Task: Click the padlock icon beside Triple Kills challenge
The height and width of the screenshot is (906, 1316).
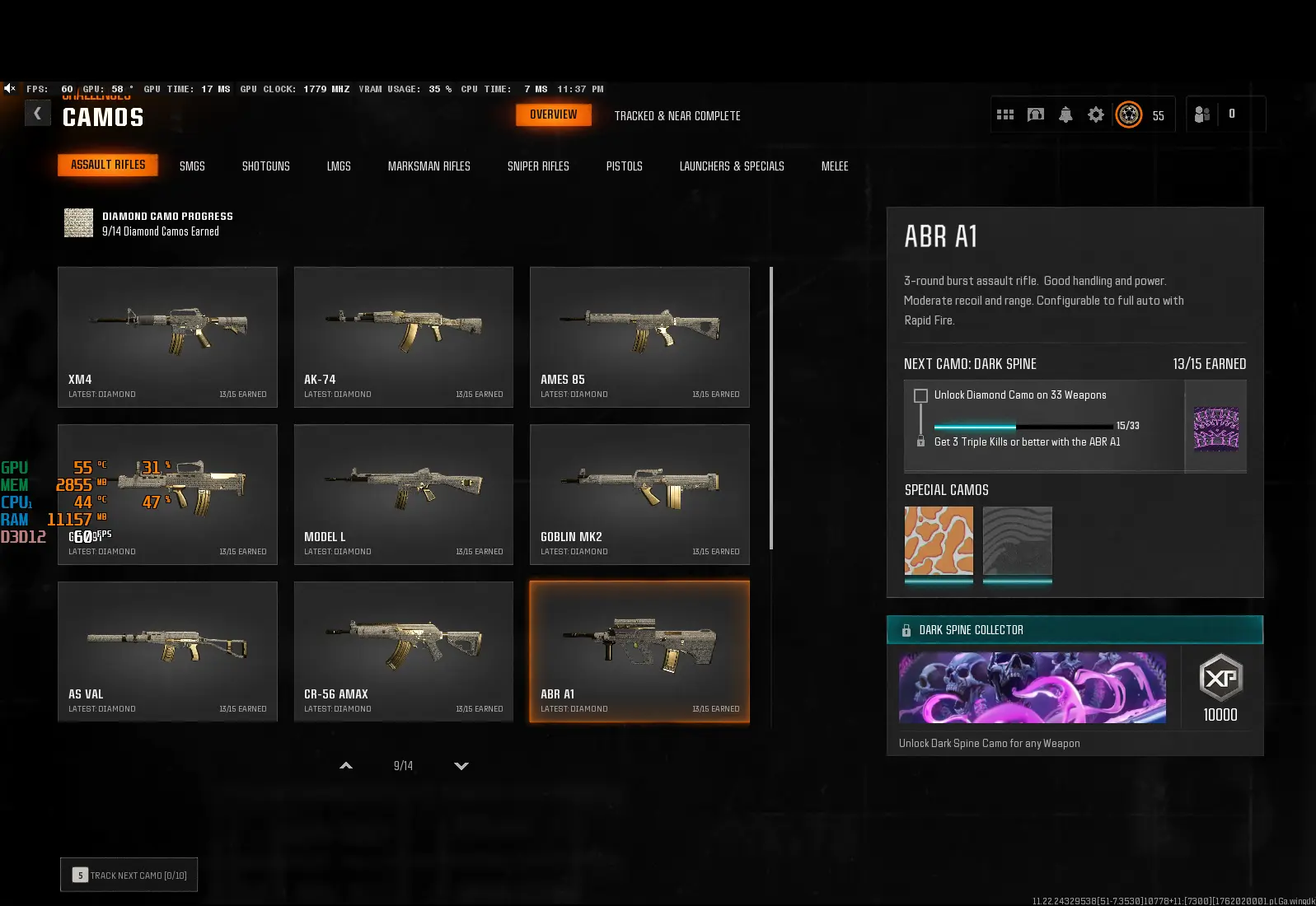Action: point(920,442)
